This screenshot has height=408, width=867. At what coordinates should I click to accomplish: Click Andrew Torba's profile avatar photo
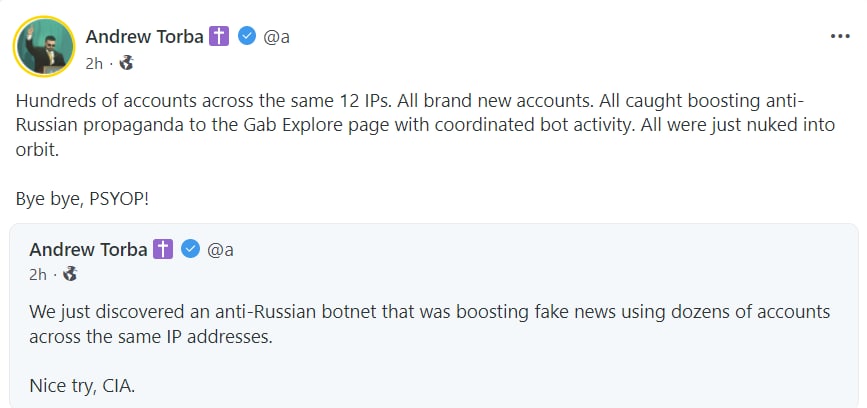click(x=44, y=47)
